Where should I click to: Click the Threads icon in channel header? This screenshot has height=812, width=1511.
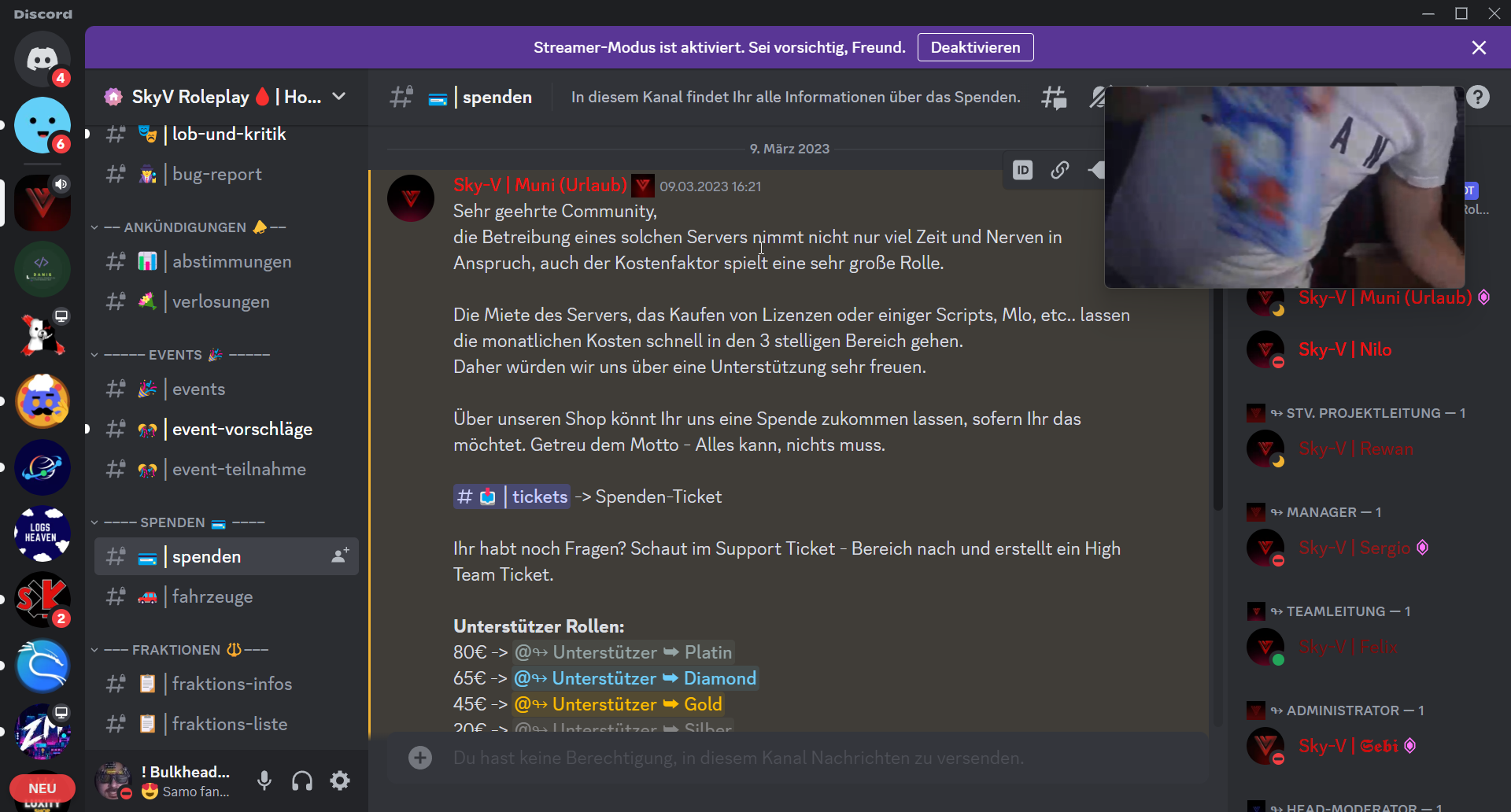click(x=1054, y=97)
